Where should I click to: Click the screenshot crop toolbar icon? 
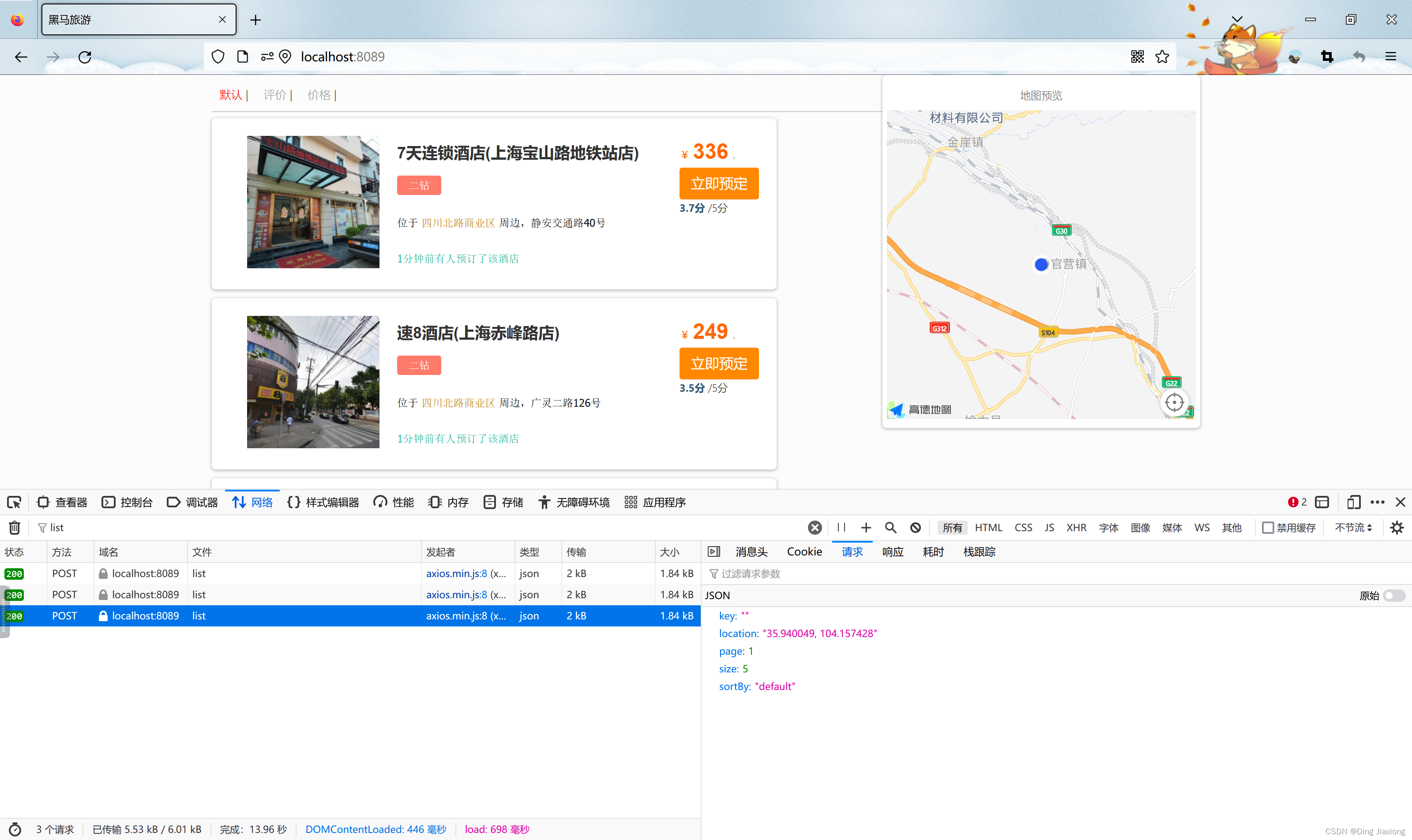[x=1327, y=56]
